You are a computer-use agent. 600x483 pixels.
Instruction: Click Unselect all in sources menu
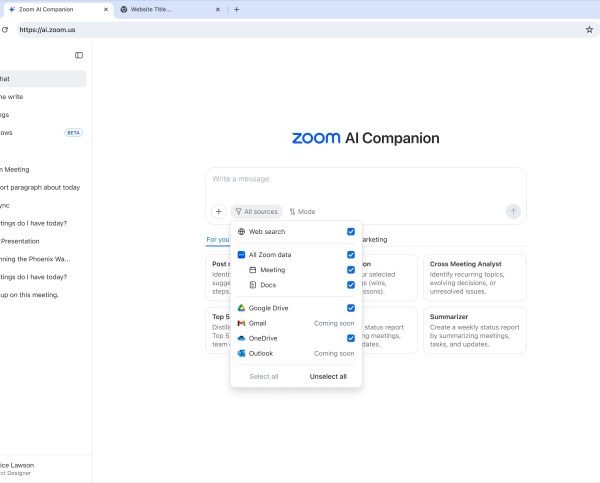tap(328, 376)
